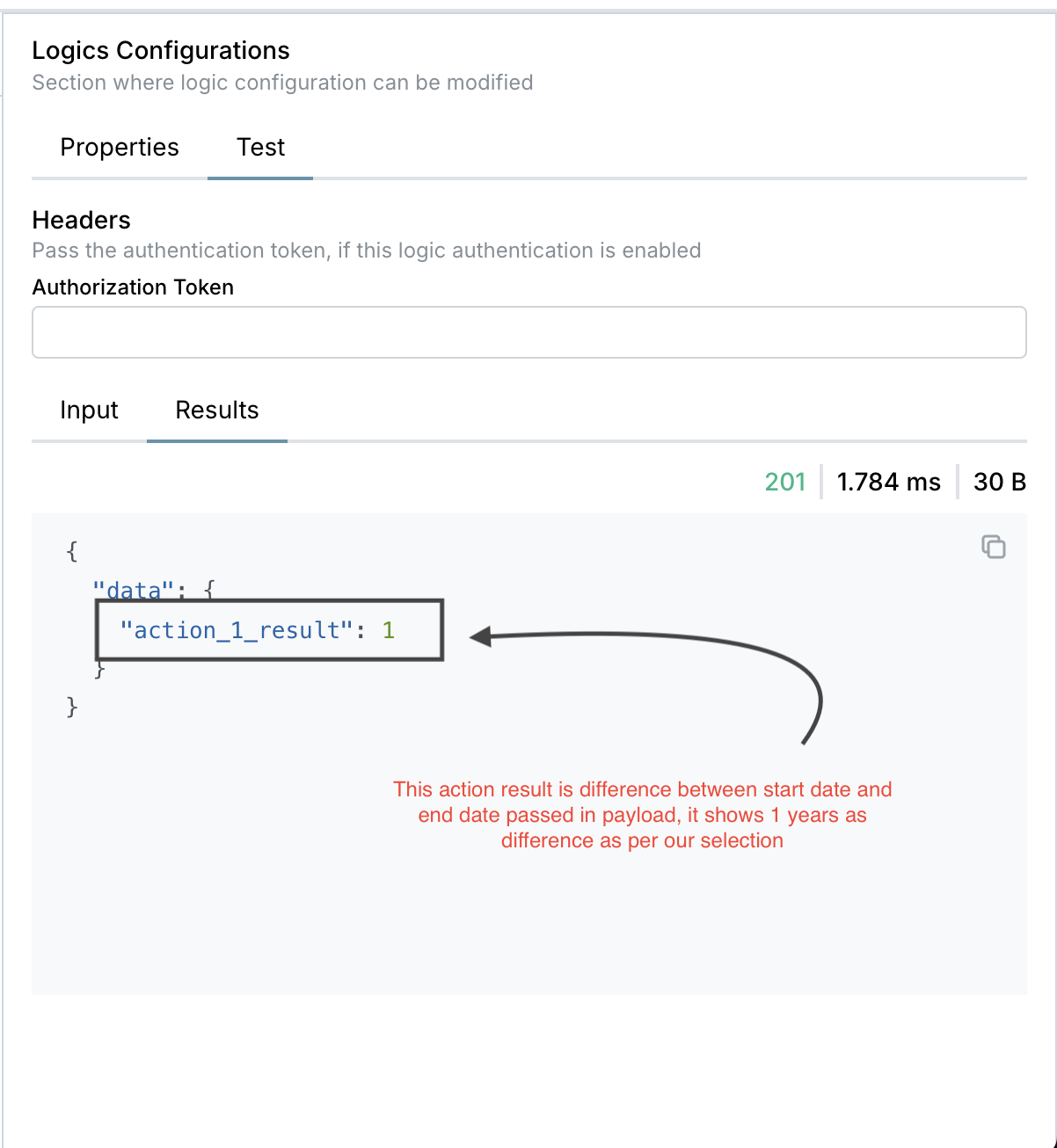This screenshot has height=1148, width=1057.
Task: Click the opening curly brace of JSON
Action: [x=72, y=551]
